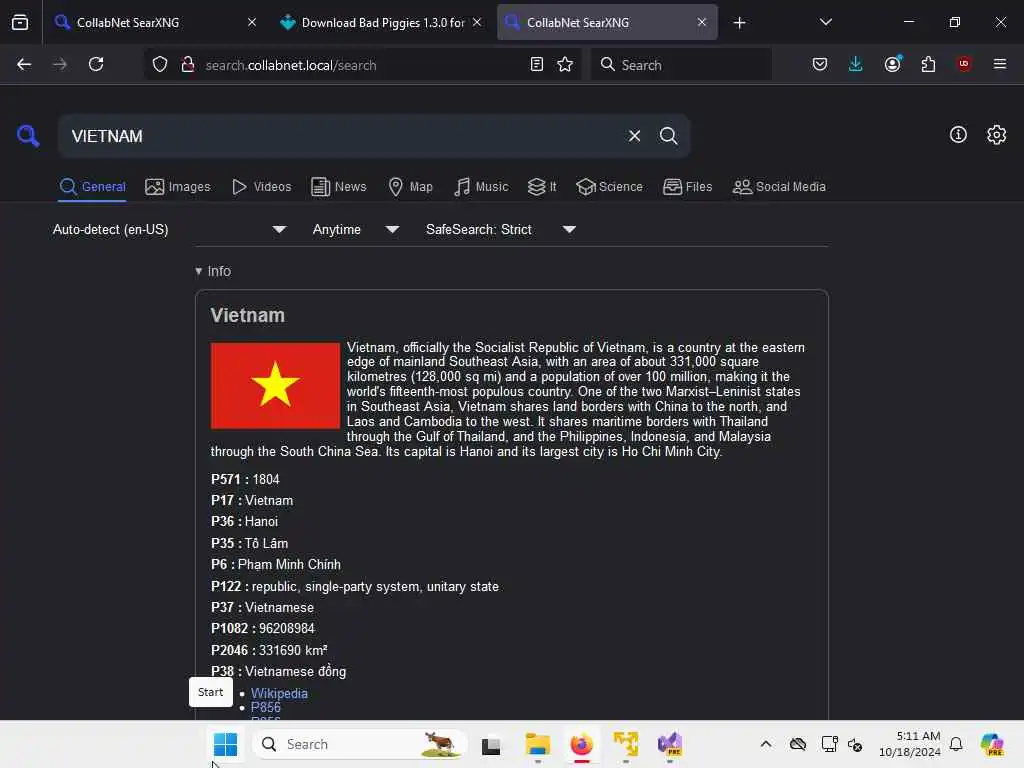Select 'P1082 : 96208984' population line
This screenshot has height=768, width=1024.
[263, 628]
